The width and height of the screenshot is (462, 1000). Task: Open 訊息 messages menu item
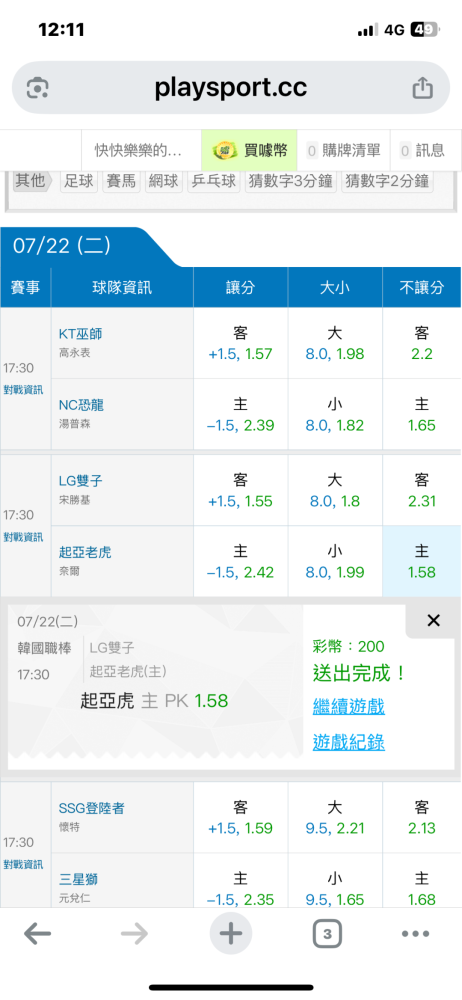[422, 151]
